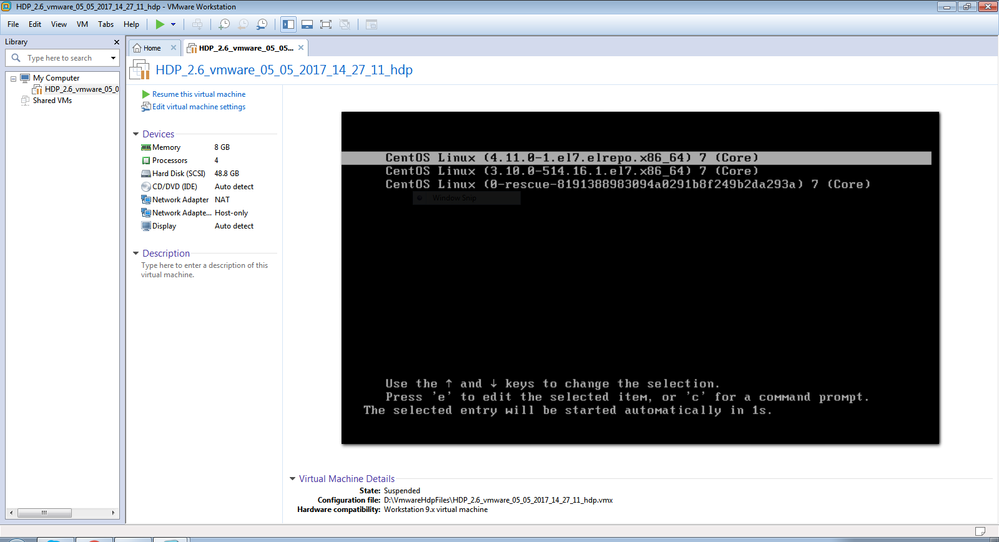The height and width of the screenshot is (542, 999).
Task: Collapse the Virtual Machine Details section
Action: tap(292, 479)
